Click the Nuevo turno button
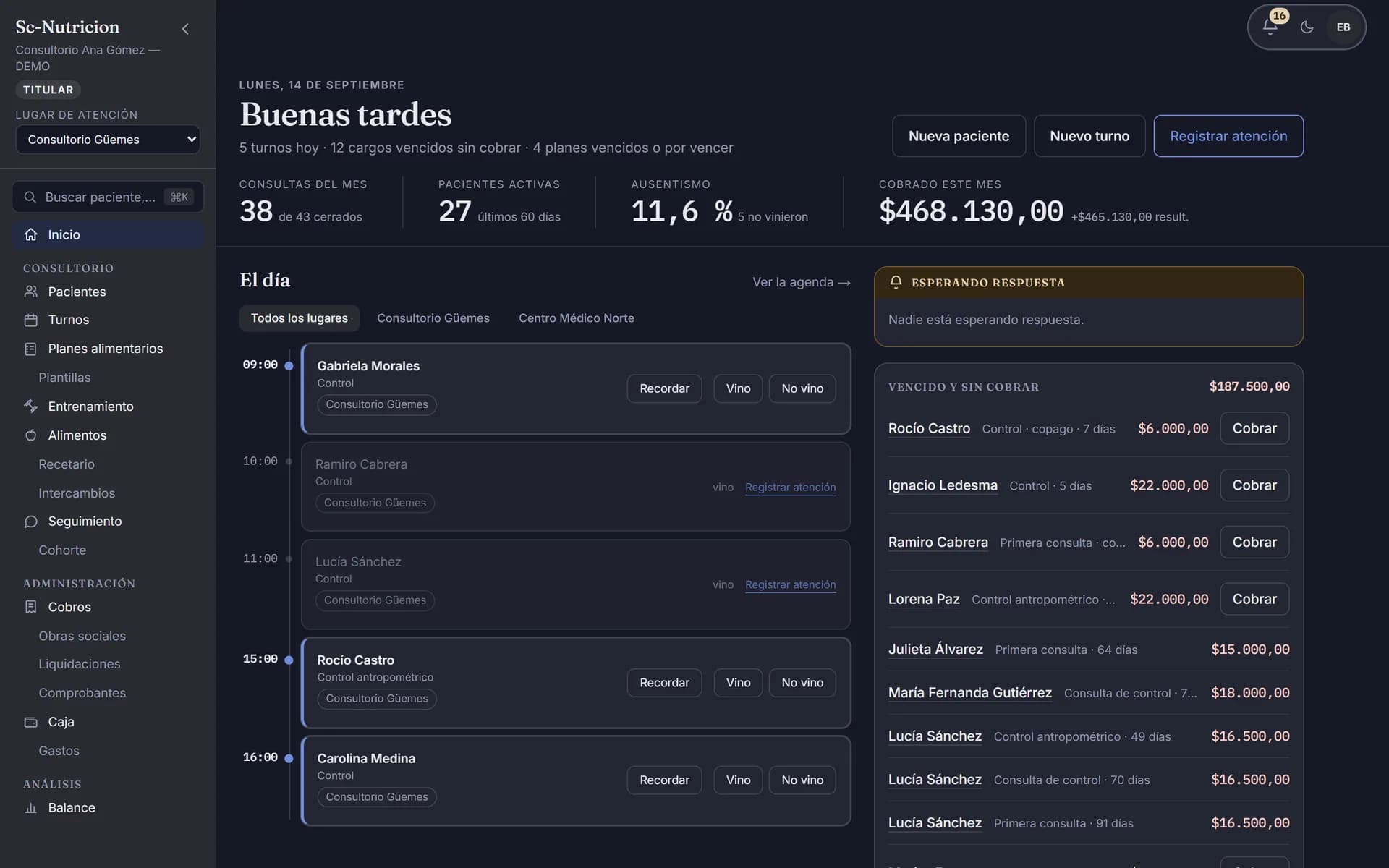The height and width of the screenshot is (868, 1389). (x=1089, y=136)
